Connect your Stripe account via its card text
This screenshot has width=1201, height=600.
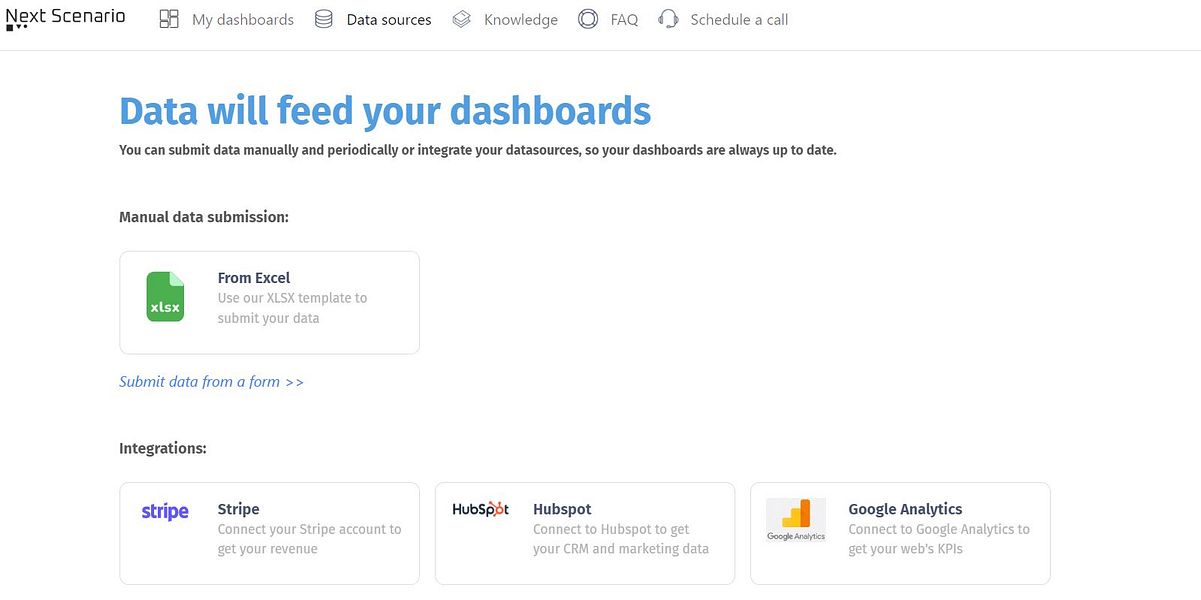tap(309, 539)
